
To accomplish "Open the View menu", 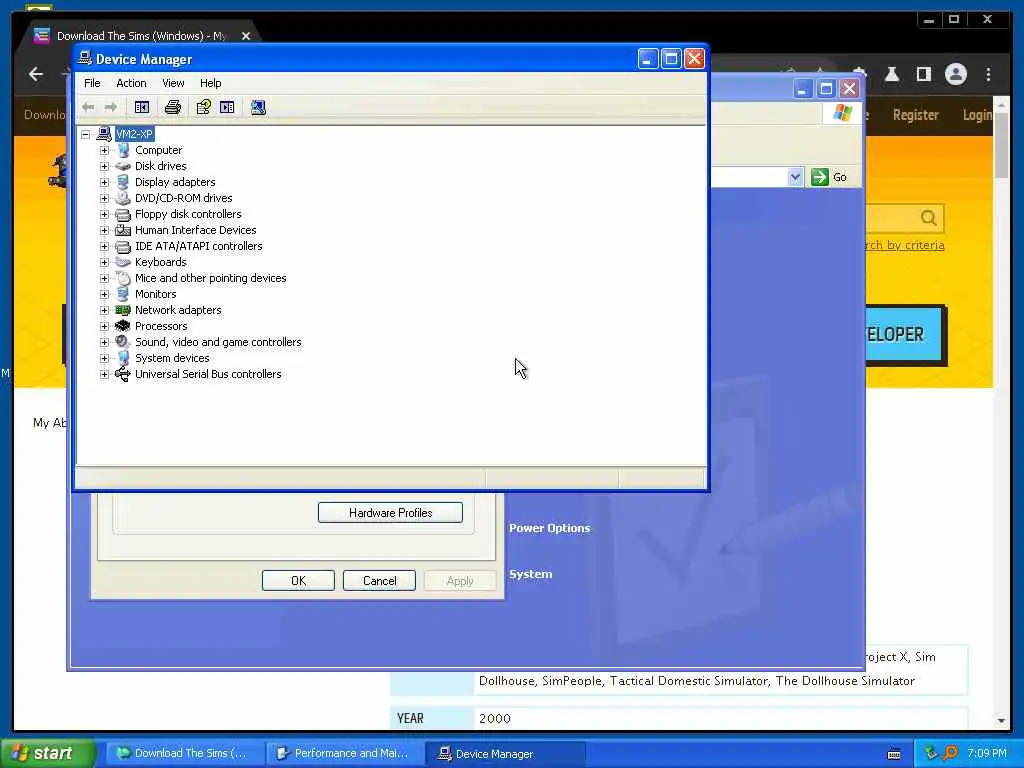I will (173, 83).
